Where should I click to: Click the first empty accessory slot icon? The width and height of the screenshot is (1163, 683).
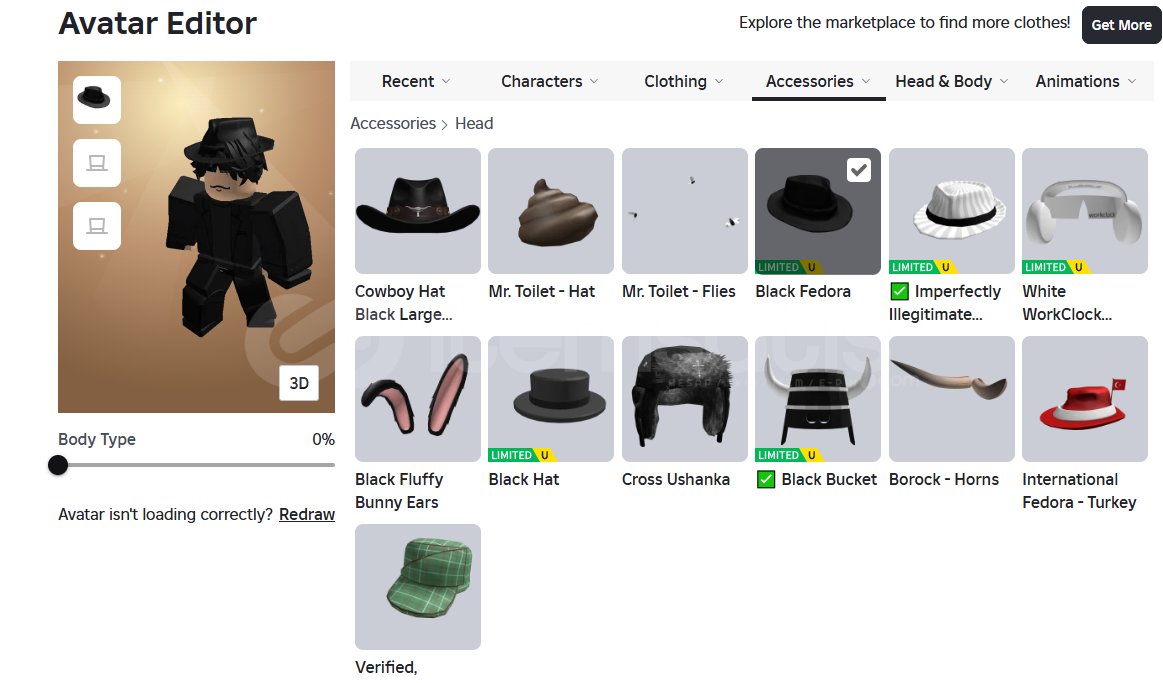pyautogui.click(x=96, y=163)
